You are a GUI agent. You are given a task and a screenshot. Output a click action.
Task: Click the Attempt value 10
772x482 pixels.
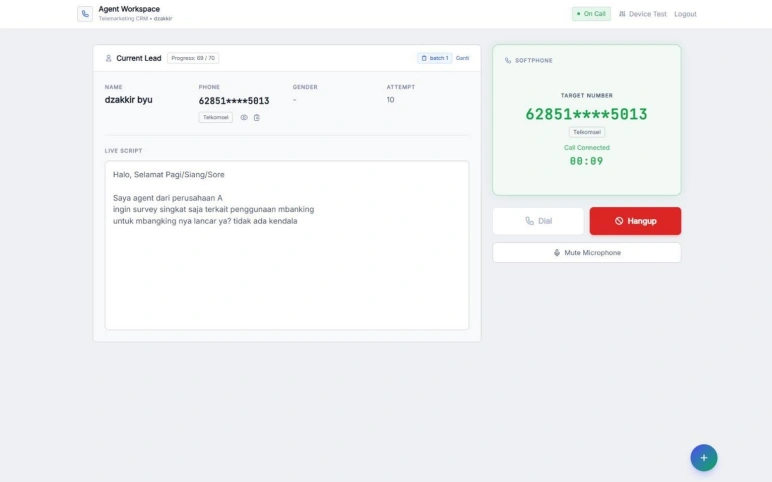coord(390,100)
